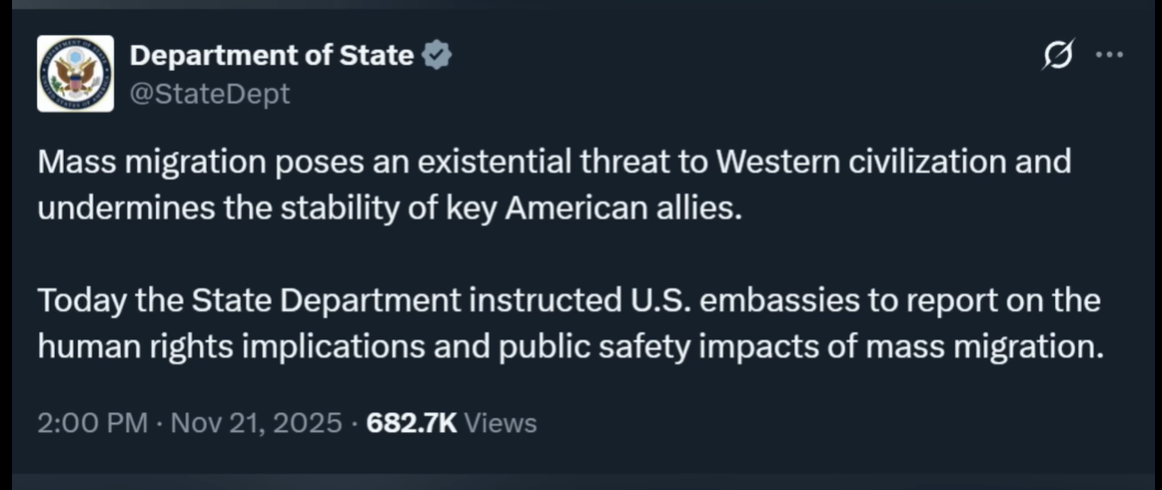The height and width of the screenshot is (490, 1162).
Task: Click the gray verified badge checkmark
Action: click(x=437, y=56)
